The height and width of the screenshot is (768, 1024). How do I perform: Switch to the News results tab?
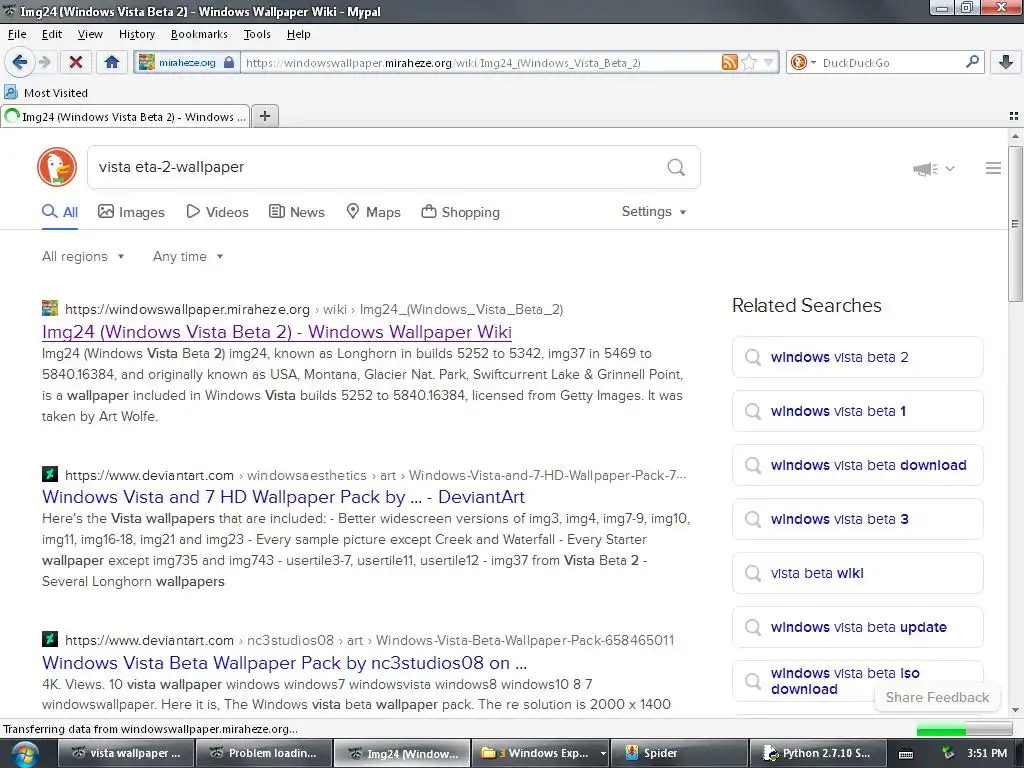tap(296, 212)
